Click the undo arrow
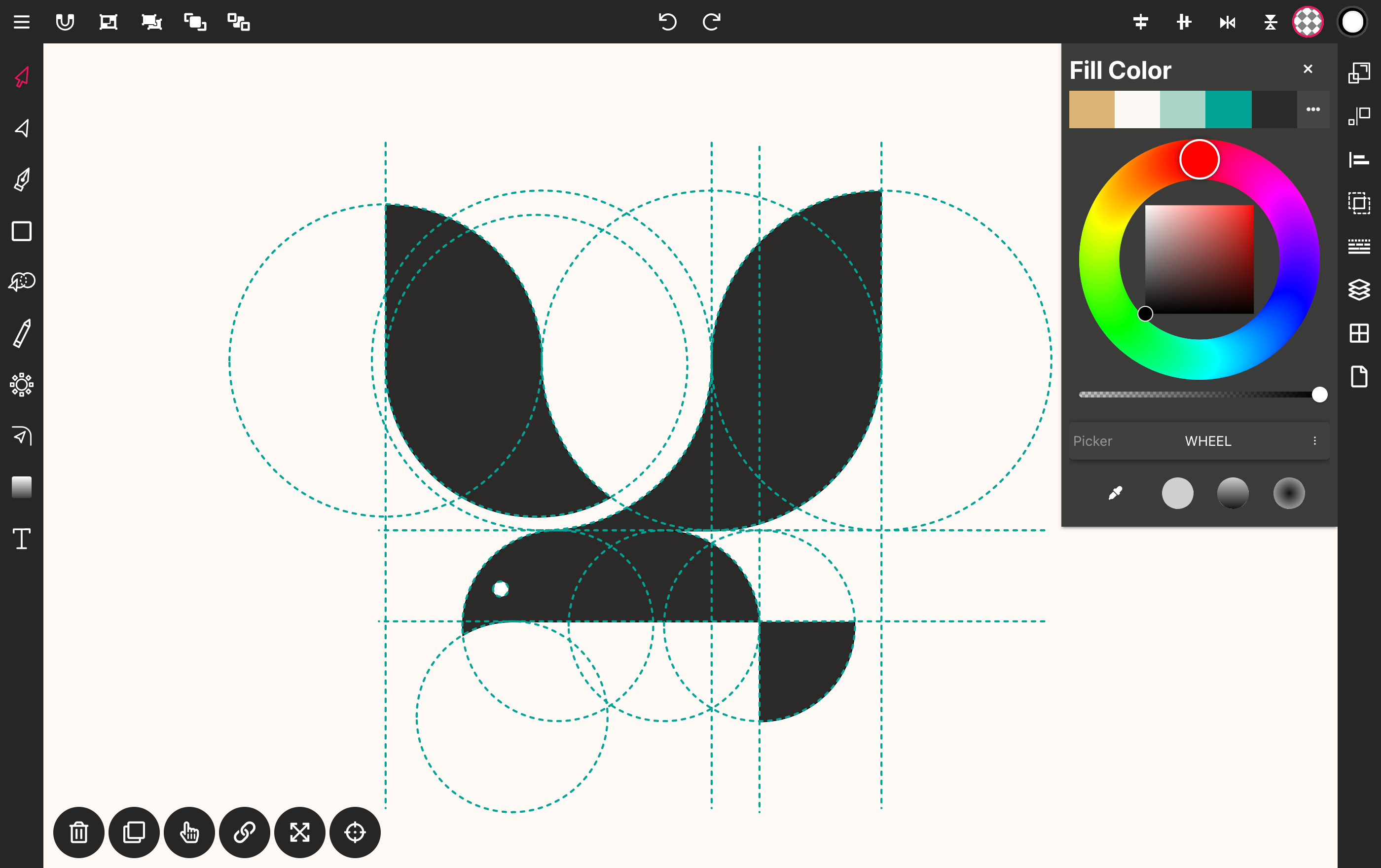Image resolution: width=1381 pixels, height=868 pixels. pos(667,22)
